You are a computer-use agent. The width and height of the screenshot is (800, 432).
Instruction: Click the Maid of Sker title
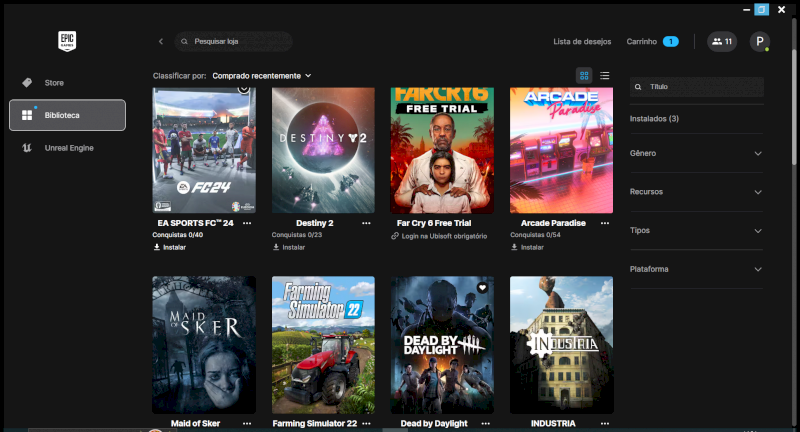[x=195, y=423]
